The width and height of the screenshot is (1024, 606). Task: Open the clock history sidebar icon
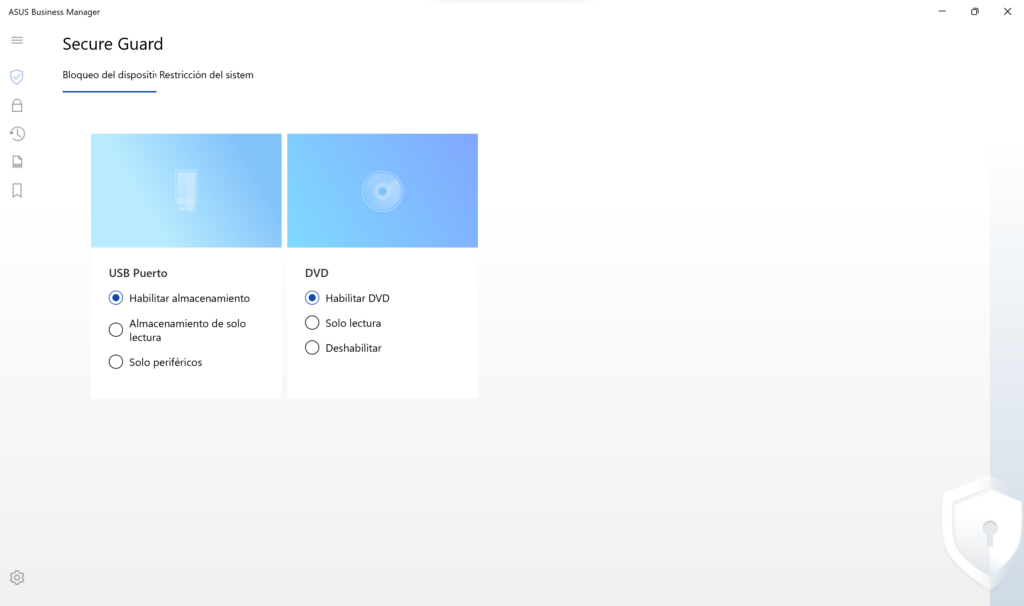[17, 133]
